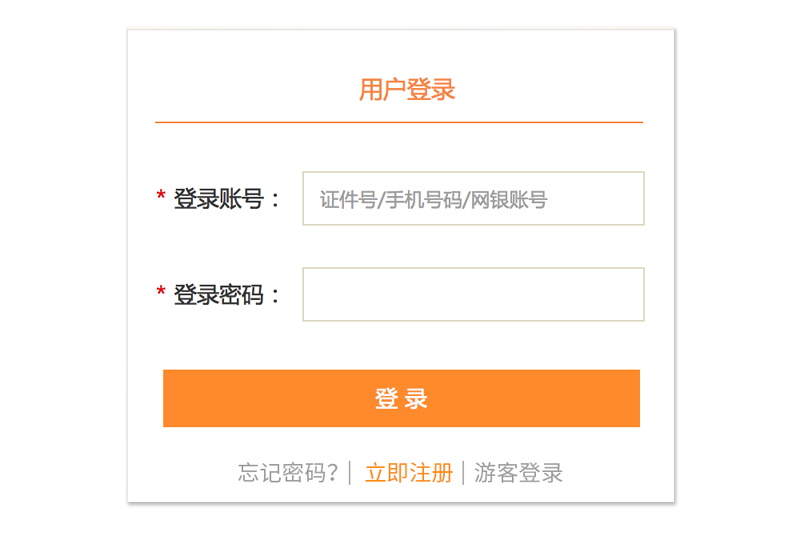Click blank space left of 用户登录 title
Image resolution: width=800 pixels, height=538 pixels.
240,90
